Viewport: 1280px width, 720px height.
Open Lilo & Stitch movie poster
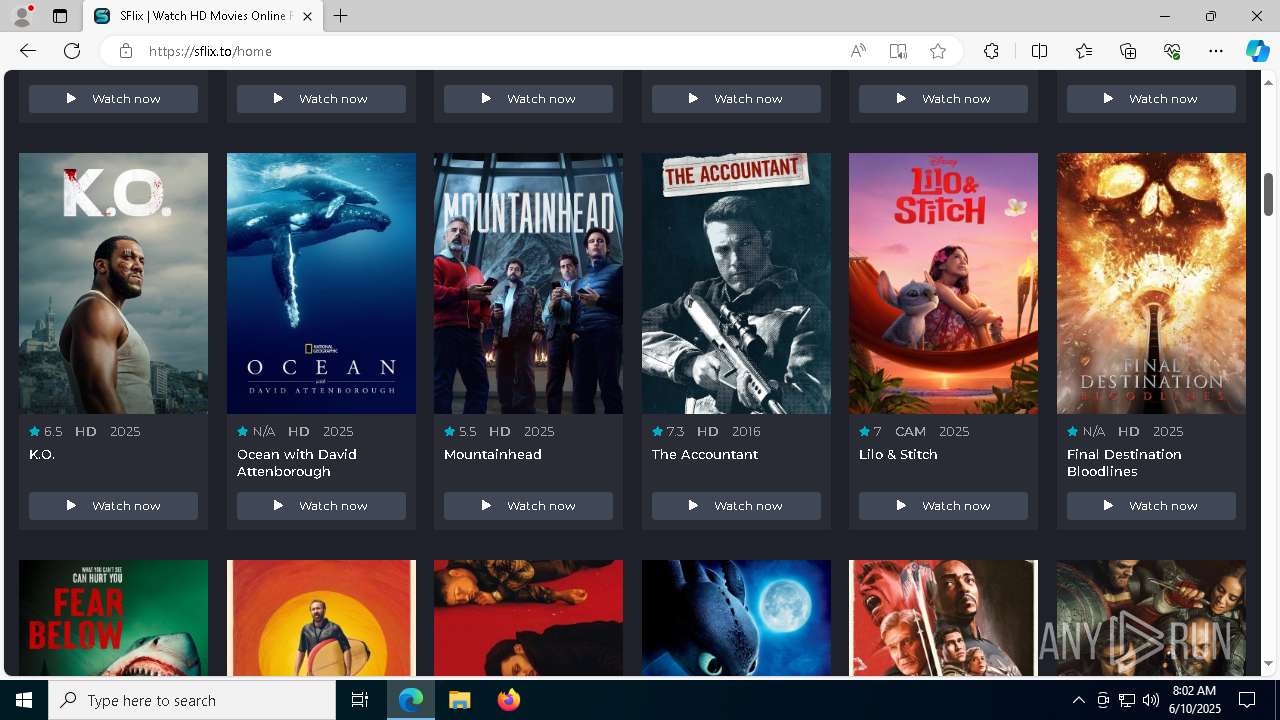(943, 283)
